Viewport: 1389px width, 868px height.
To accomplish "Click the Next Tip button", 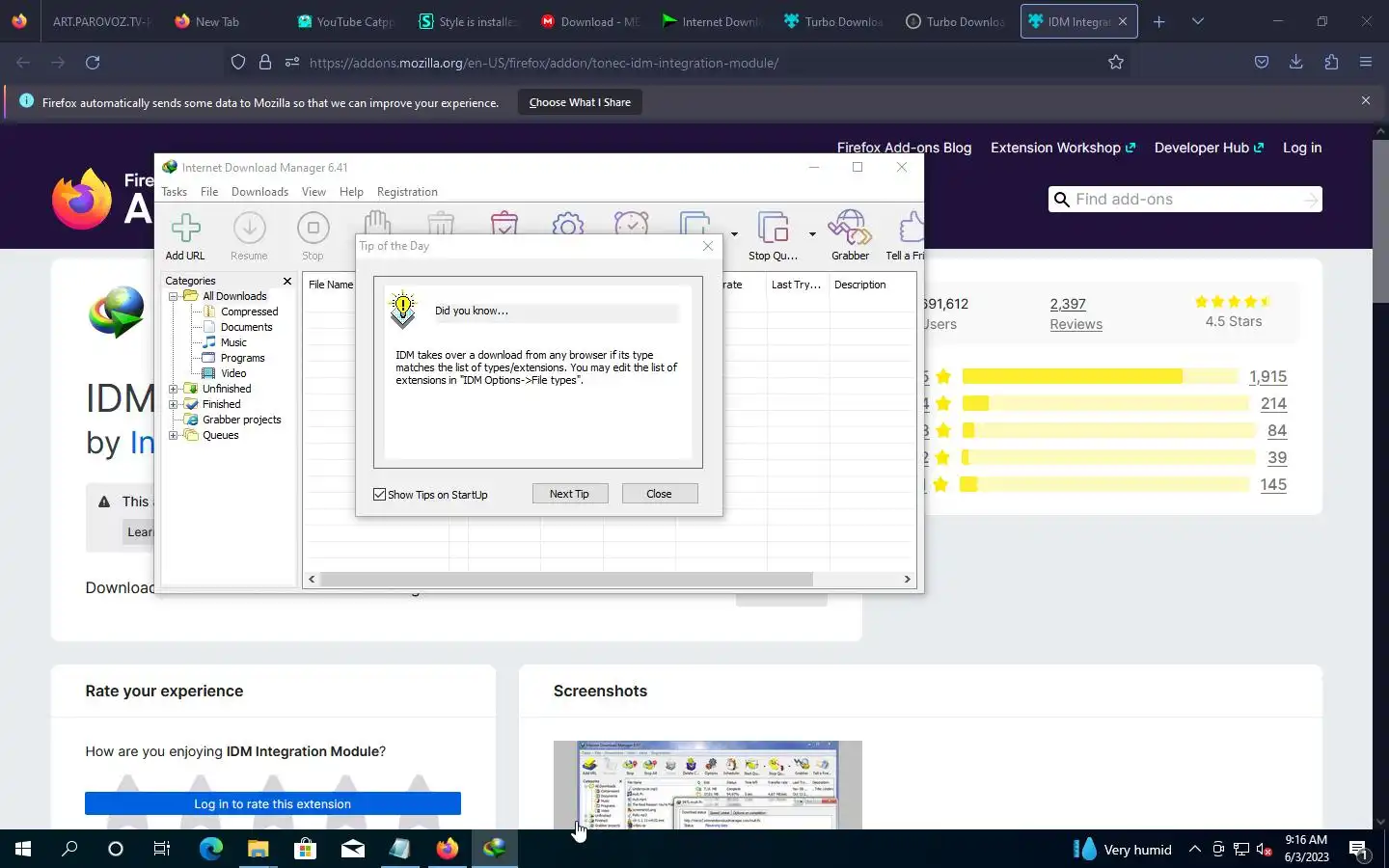I will pos(569,494).
